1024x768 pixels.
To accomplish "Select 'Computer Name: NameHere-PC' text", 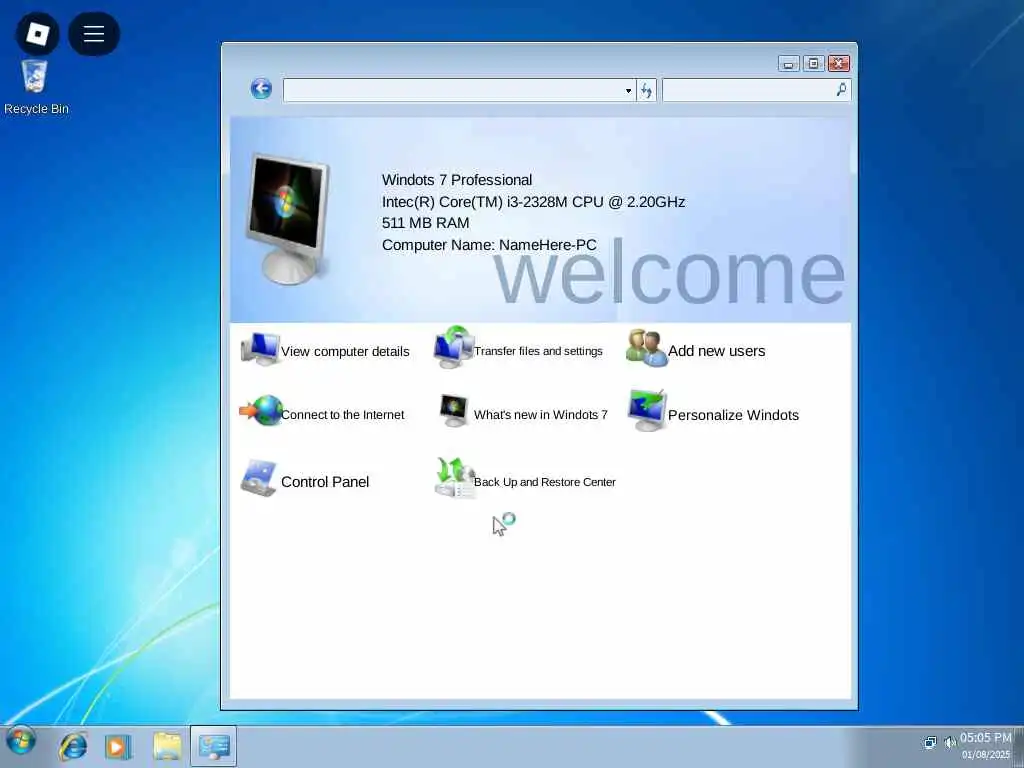I will click(489, 245).
